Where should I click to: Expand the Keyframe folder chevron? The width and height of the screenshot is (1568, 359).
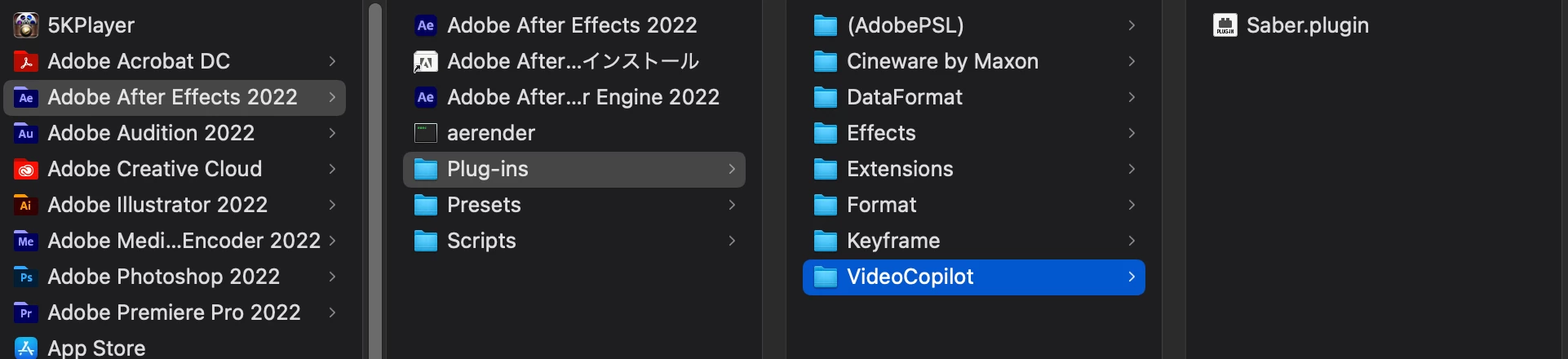[1132, 241]
